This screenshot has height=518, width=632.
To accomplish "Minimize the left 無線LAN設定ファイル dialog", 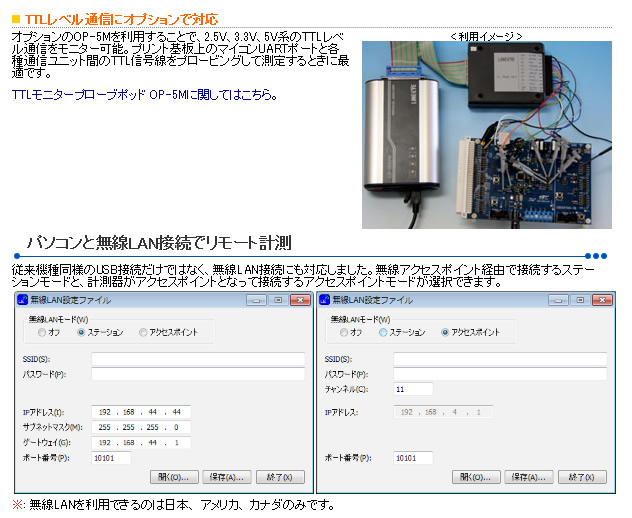I will tap(256, 300).
